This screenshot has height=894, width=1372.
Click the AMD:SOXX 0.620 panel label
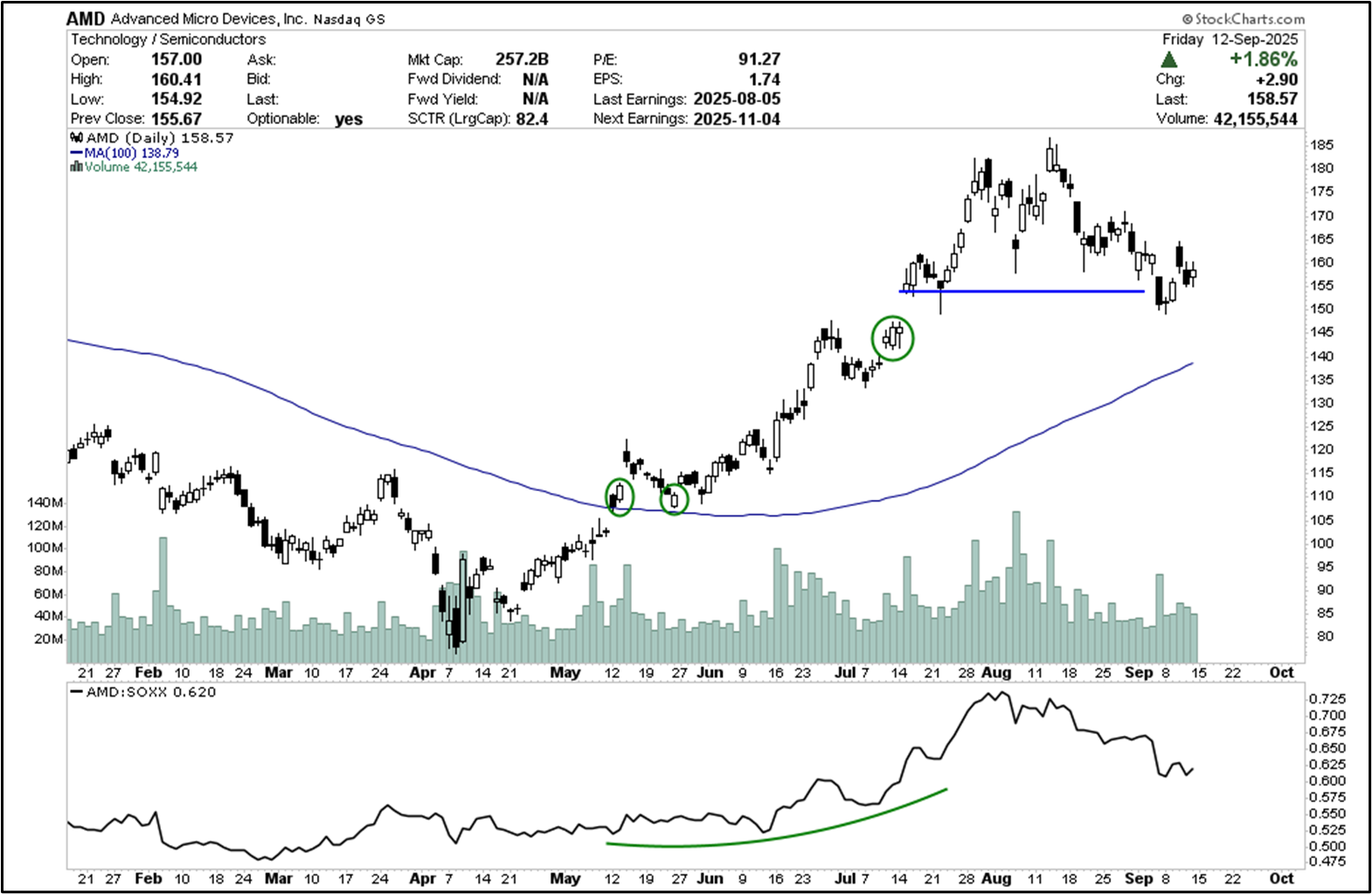pyautogui.click(x=142, y=692)
